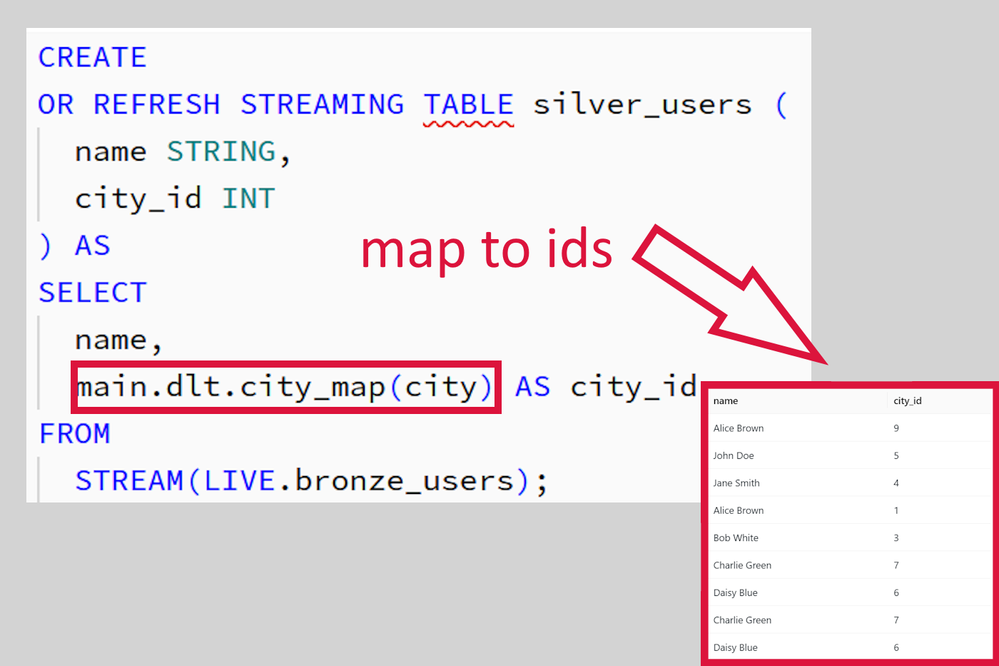
Task: Click the INT type next to city_id
Action: click(x=249, y=198)
